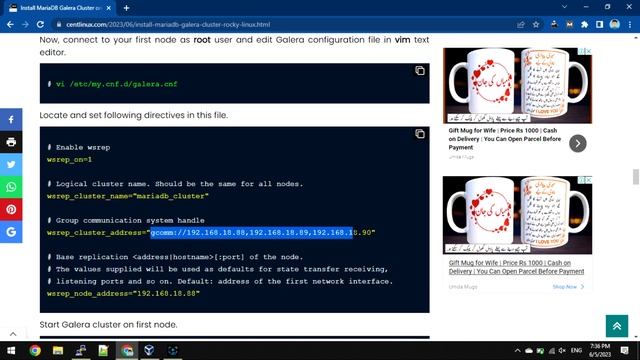Click the wsrep_cluster_name line
Screen dimensions: 640x360
click(128, 196)
